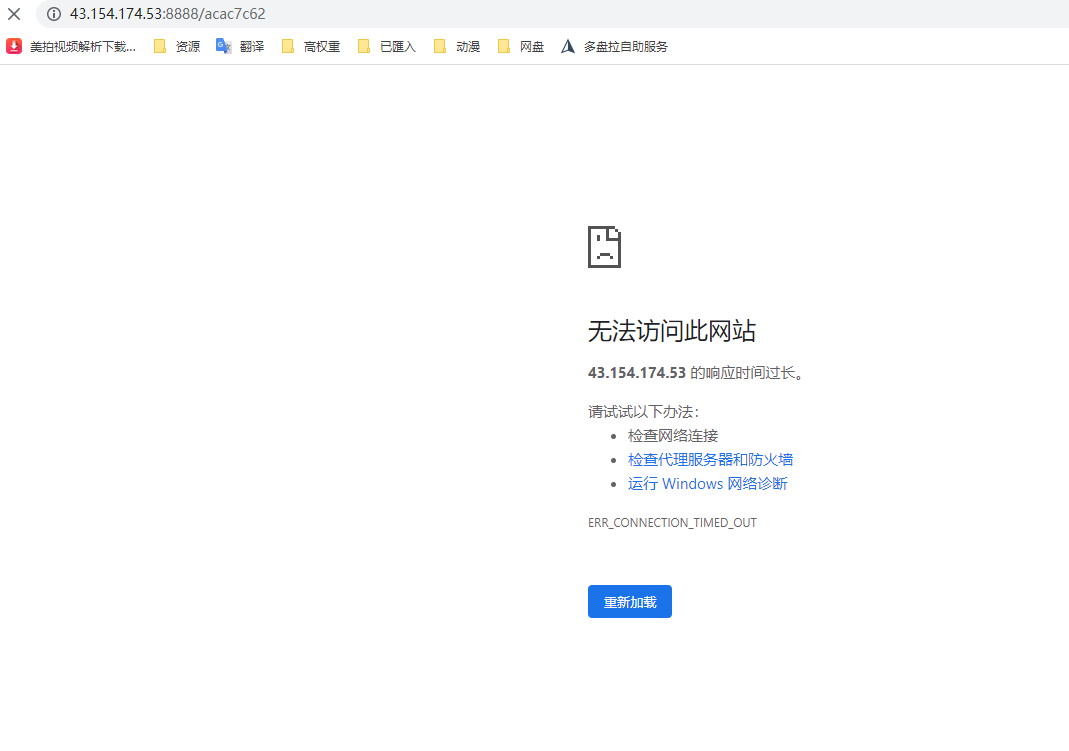This screenshot has height=751, width=1069.
Task: Select the 资源 bookmark label
Action: (186, 45)
